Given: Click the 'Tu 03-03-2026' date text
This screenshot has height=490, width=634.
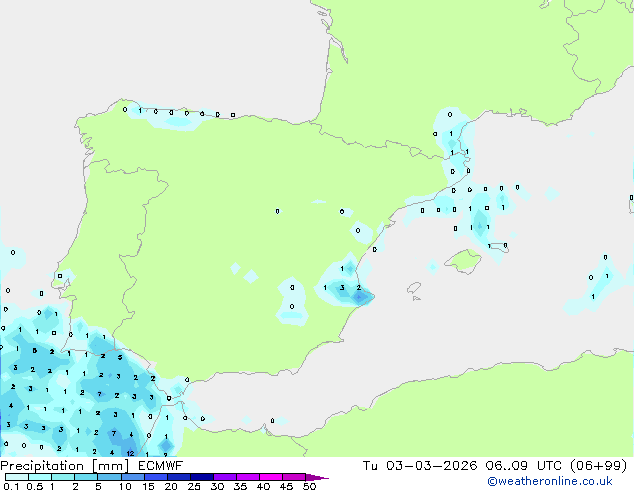Looking at the screenshot, I should click(420, 466).
